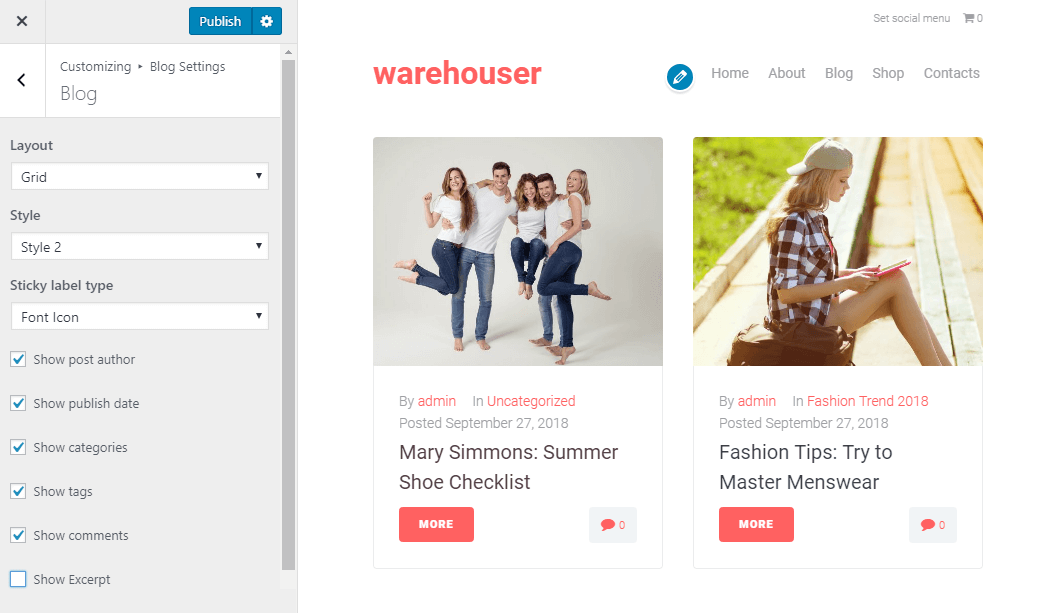The image size is (1056, 613).
Task: Go back using the left chevron arrow
Action: tap(22, 80)
